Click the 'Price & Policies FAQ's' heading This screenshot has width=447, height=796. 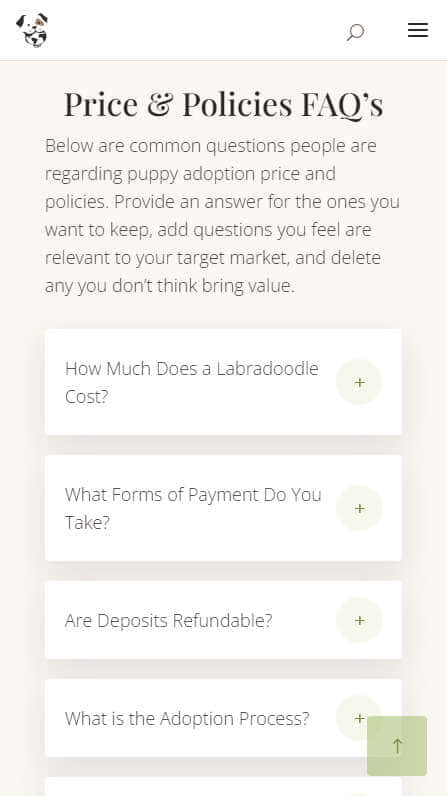(223, 104)
